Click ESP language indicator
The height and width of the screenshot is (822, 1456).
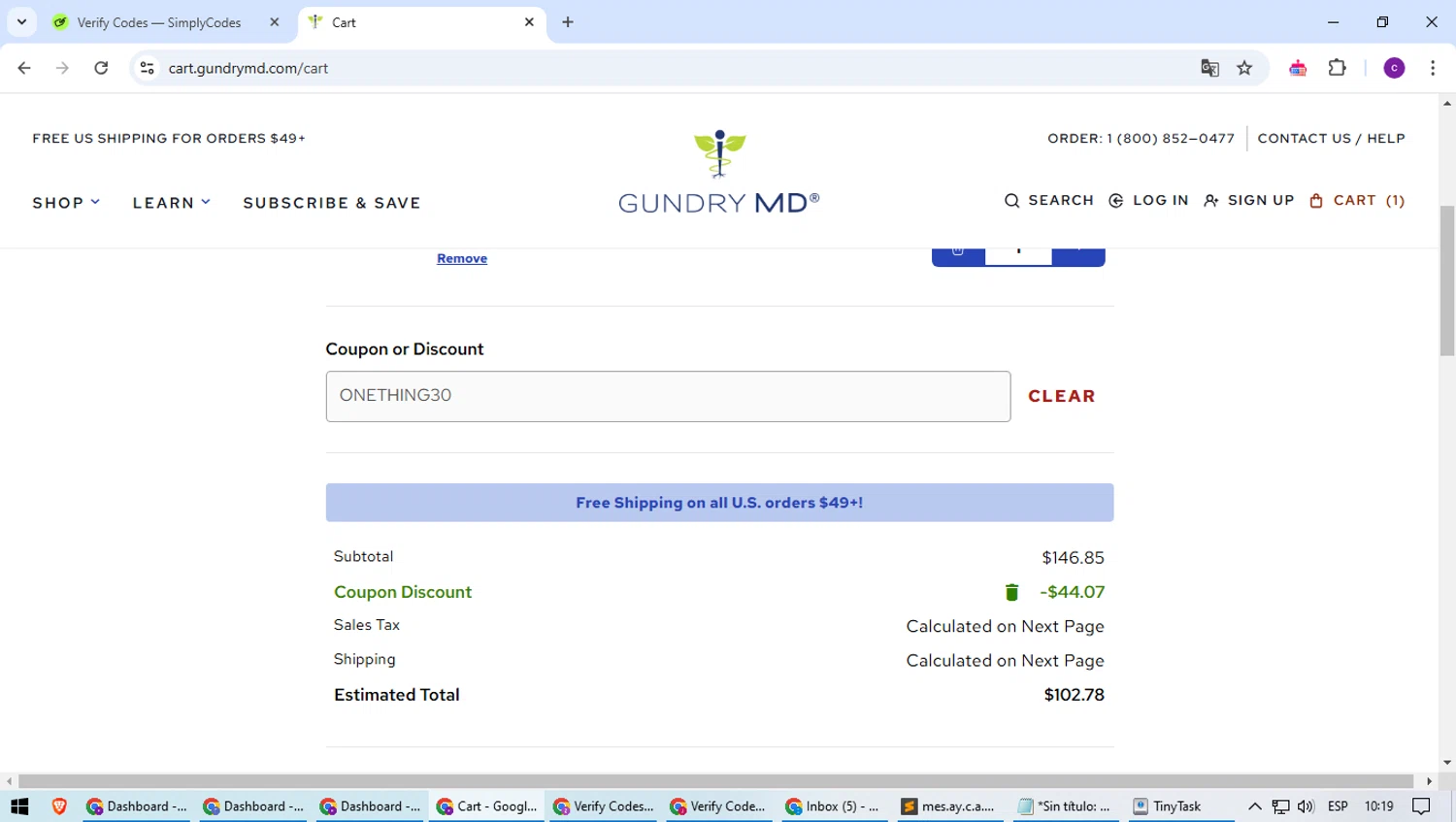(x=1338, y=806)
